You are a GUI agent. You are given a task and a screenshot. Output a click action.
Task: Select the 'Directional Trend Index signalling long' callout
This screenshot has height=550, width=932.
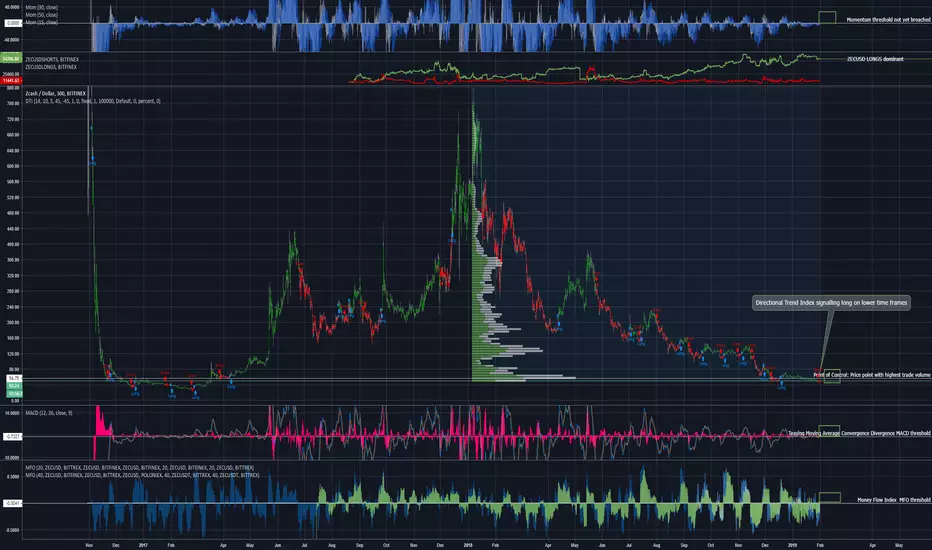(831, 303)
